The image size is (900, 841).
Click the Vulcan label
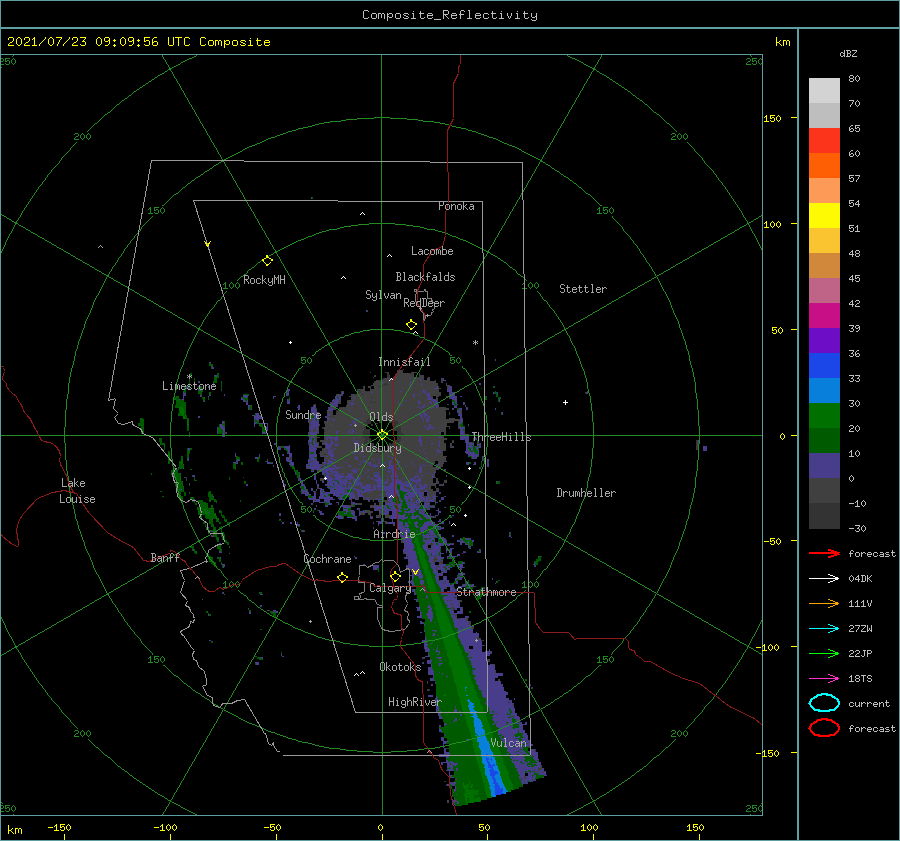508,743
